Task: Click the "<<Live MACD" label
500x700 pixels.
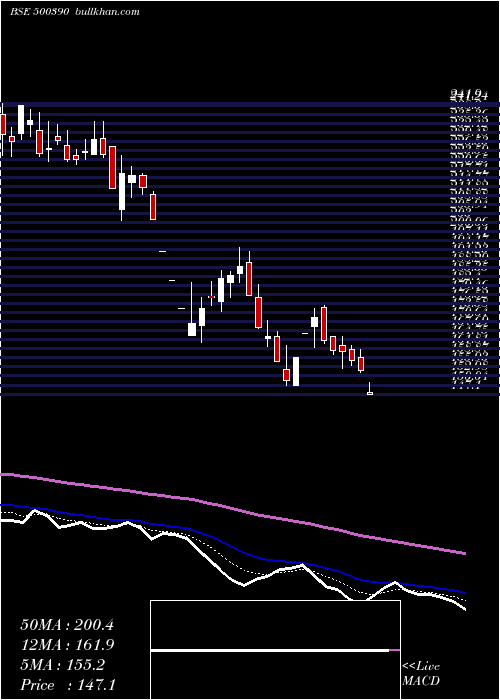Action: click(x=421, y=674)
